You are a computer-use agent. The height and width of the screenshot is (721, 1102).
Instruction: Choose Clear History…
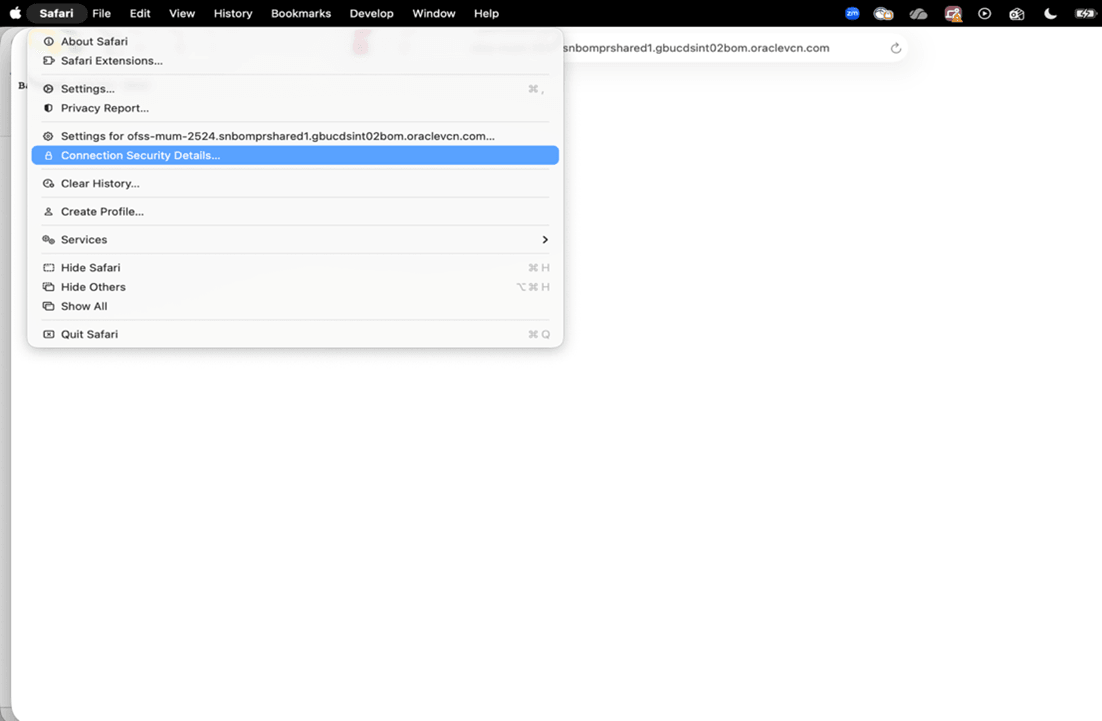click(x=295, y=183)
